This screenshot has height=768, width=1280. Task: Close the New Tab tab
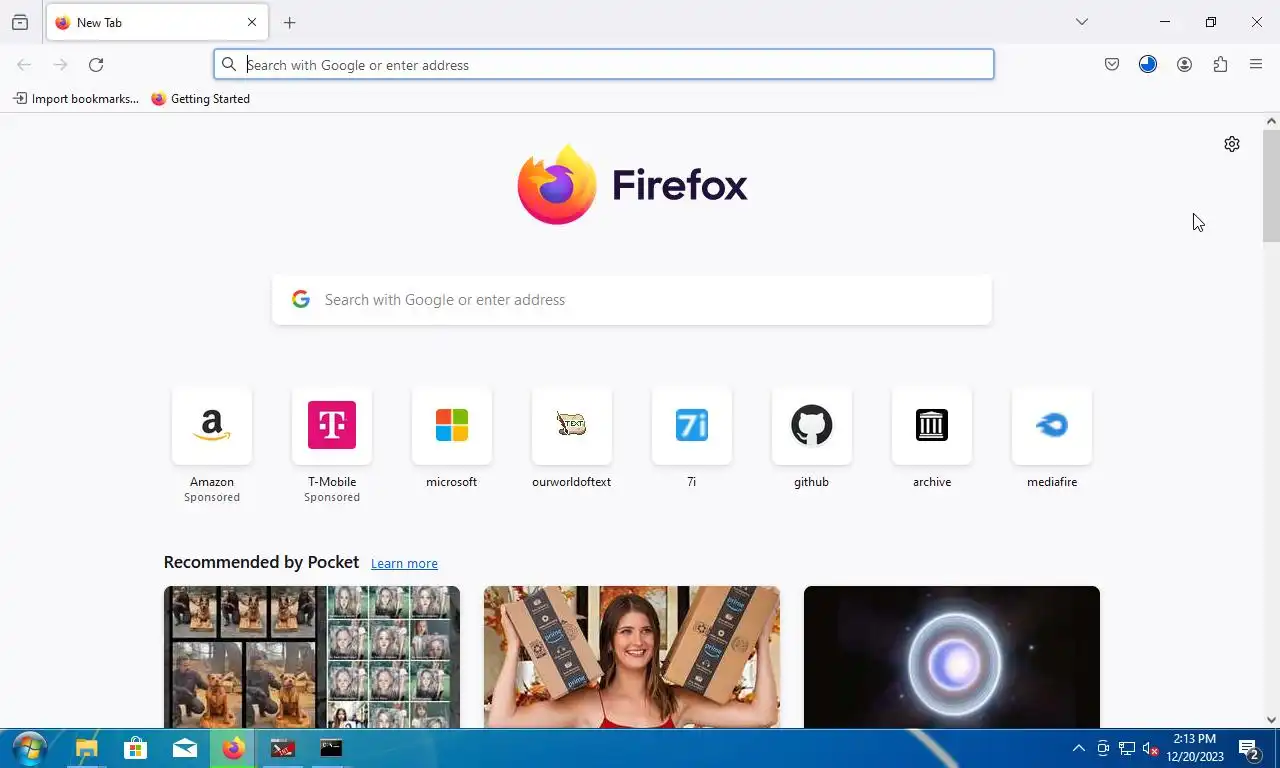point(252,22)
